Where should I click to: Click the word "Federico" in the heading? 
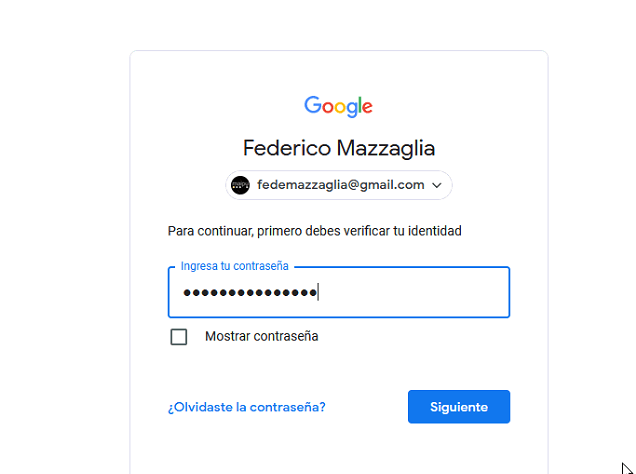pyautogui.click(x=285, y=149)
